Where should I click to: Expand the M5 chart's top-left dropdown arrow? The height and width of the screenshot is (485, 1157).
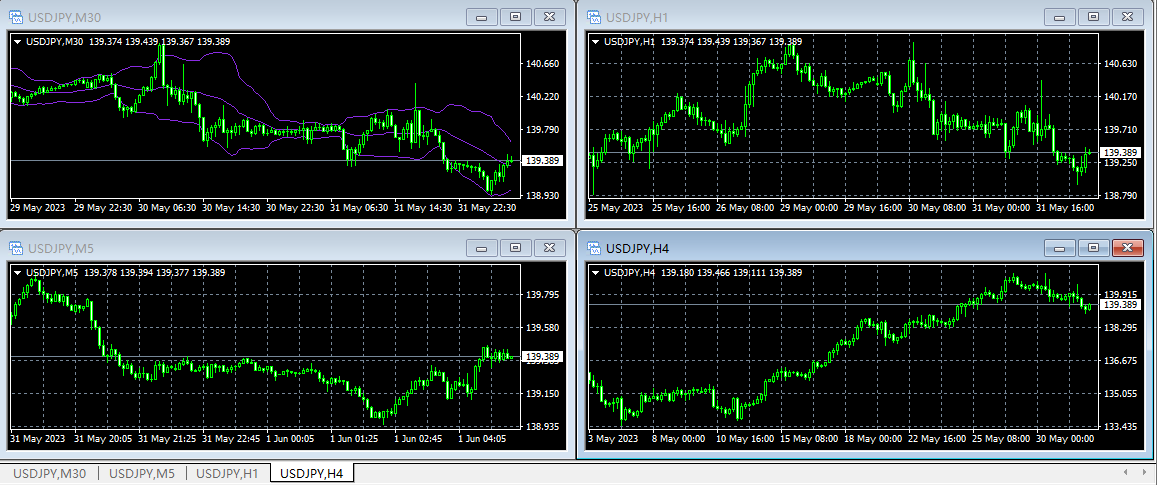tap(18, 273)
